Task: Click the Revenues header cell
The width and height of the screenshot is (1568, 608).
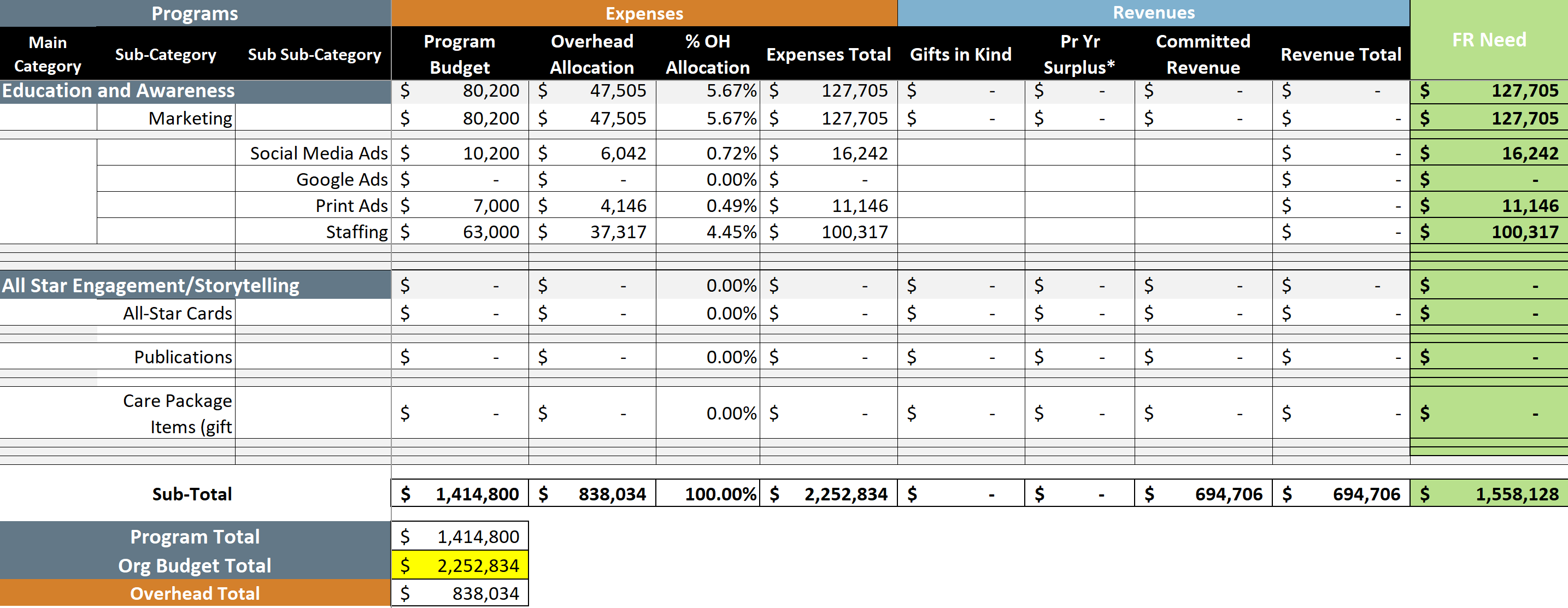Action: click(1154, 13)
